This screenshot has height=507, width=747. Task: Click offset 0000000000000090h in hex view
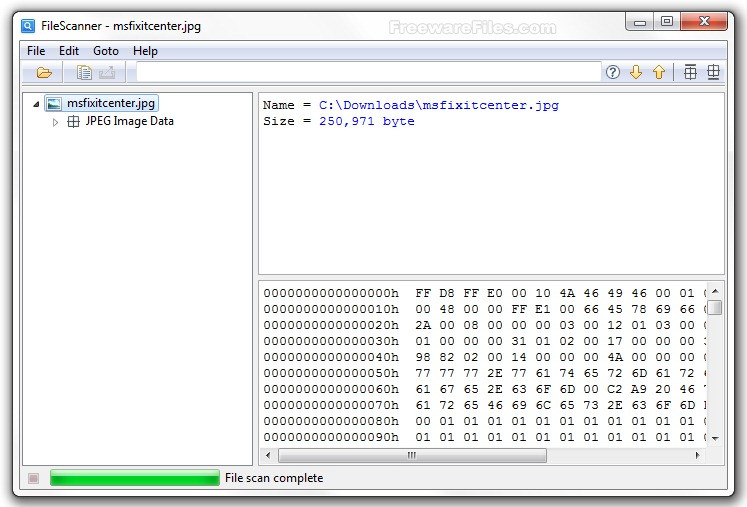(x=331, y=437)
